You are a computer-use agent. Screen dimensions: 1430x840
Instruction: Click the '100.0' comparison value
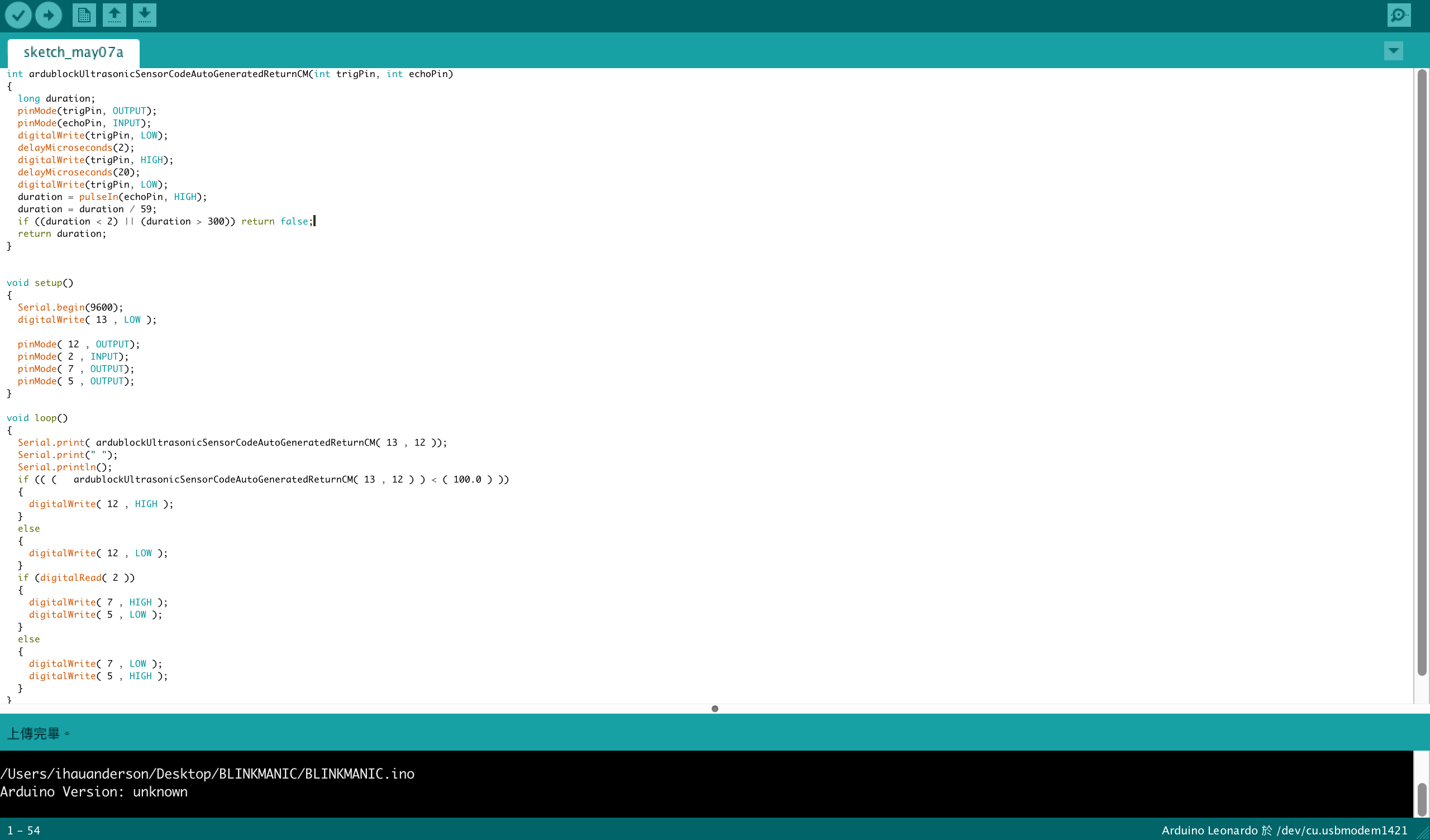tap(467, 480)
